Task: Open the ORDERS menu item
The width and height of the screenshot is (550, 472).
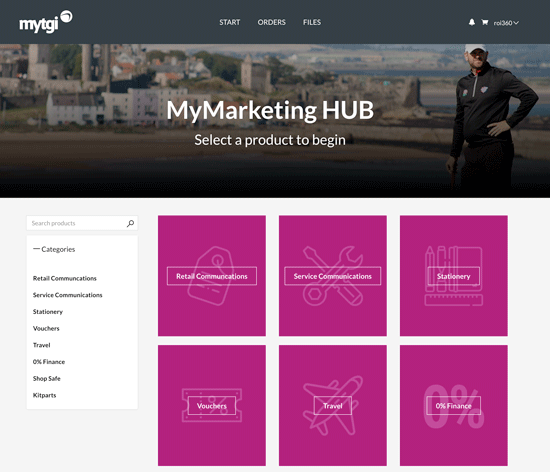Action: 271,22
